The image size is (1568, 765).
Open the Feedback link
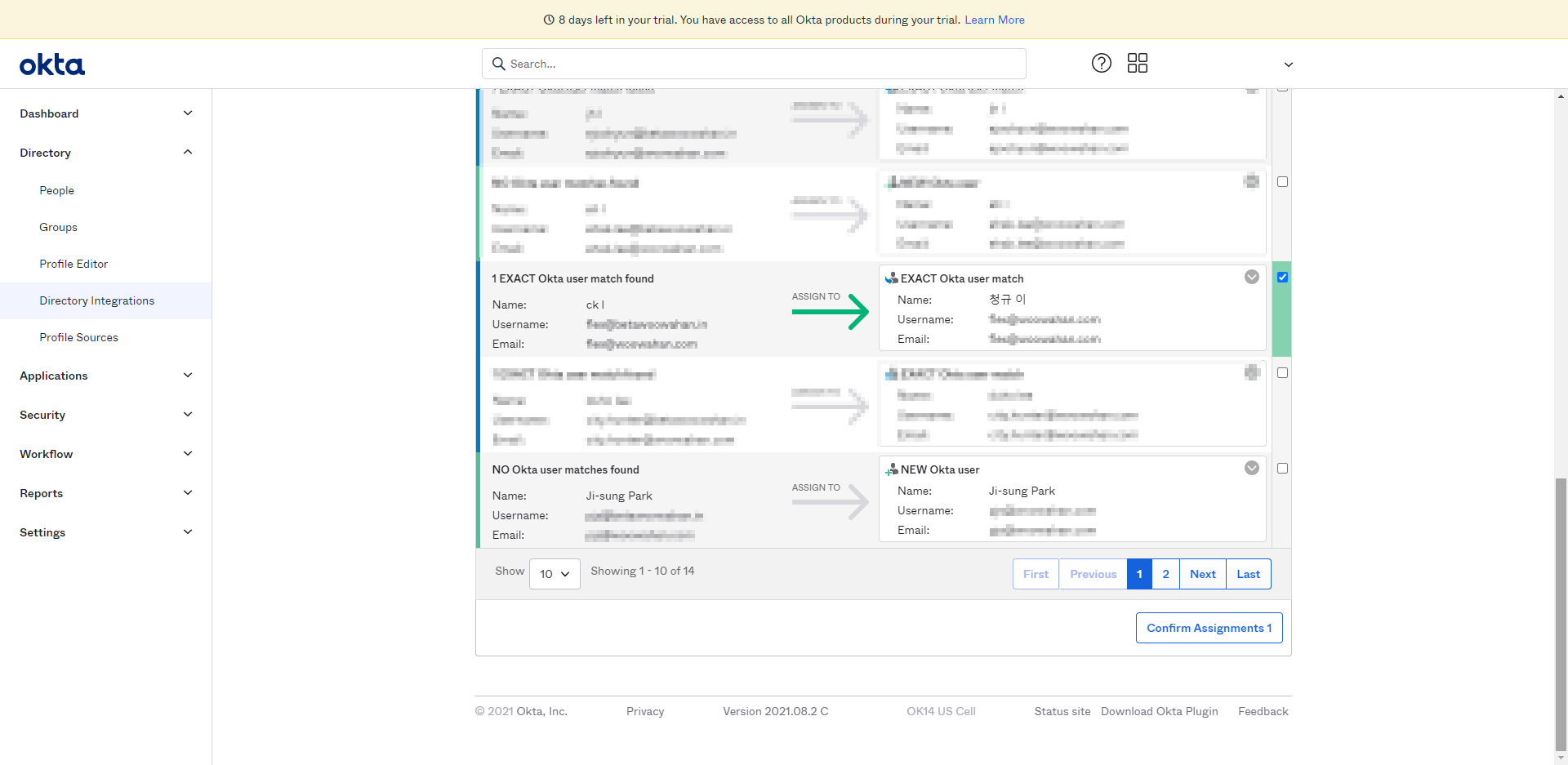pos(1263,711)
